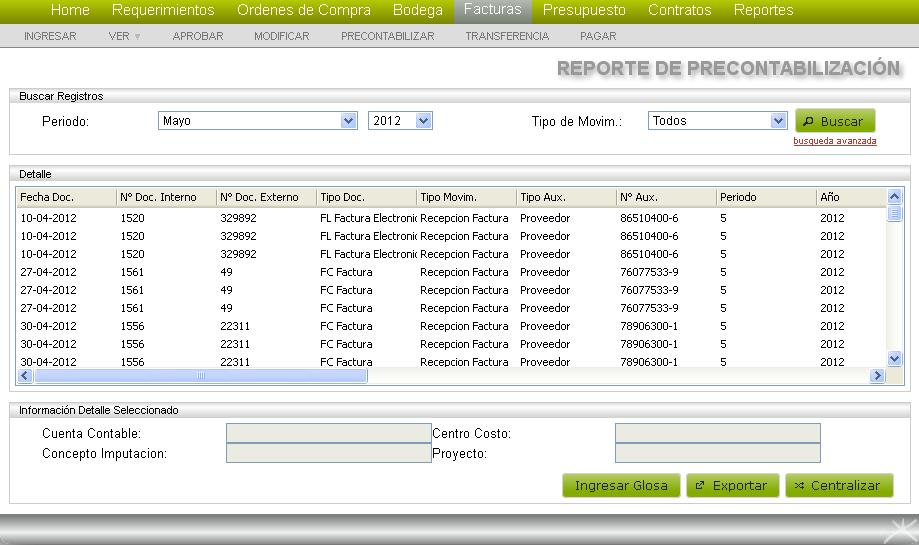Screen dimensions: 919x545
Task: Sort by Periodo column header
Action: (x=767, y=197)
